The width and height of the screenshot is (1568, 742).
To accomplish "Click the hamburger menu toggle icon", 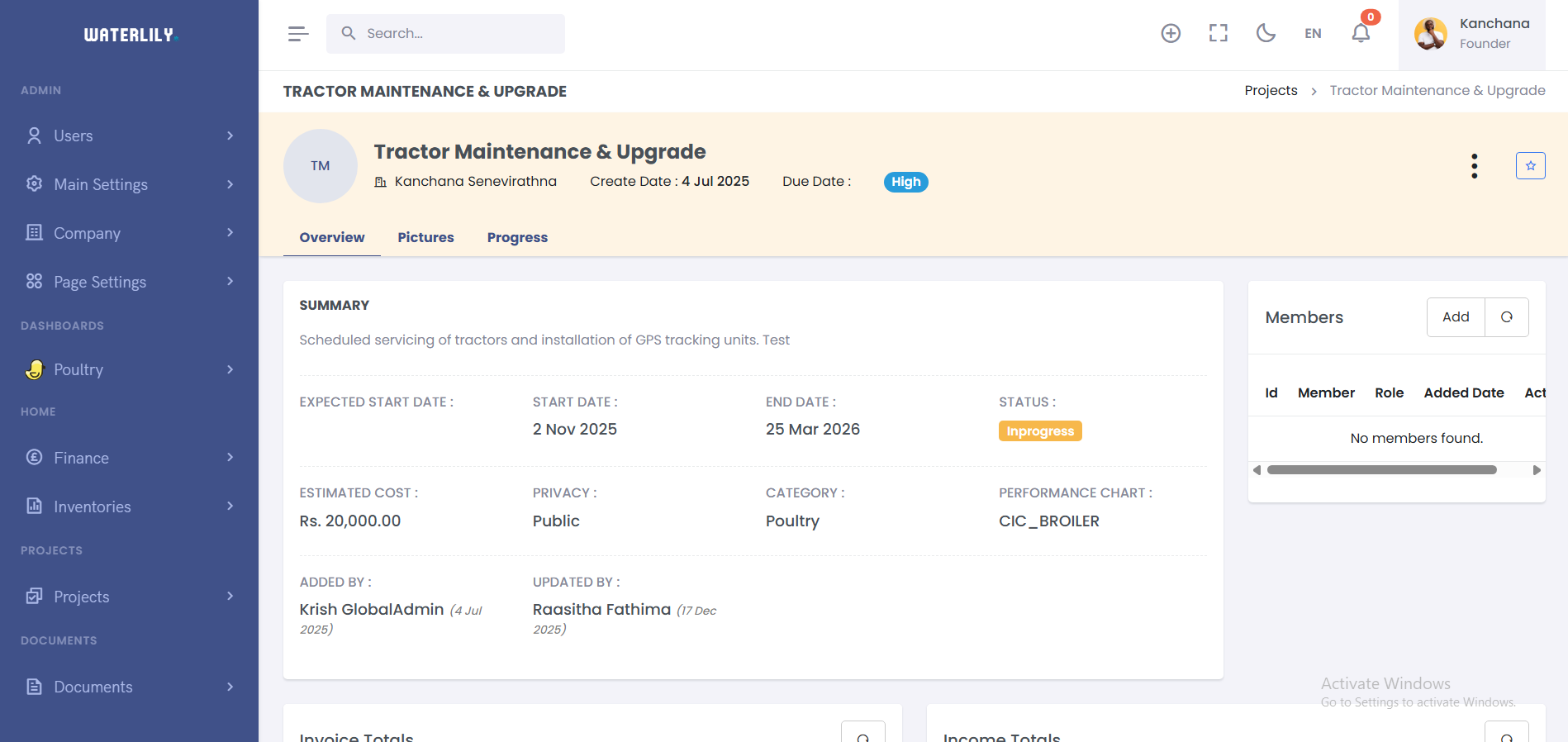I will coord(297,34).
